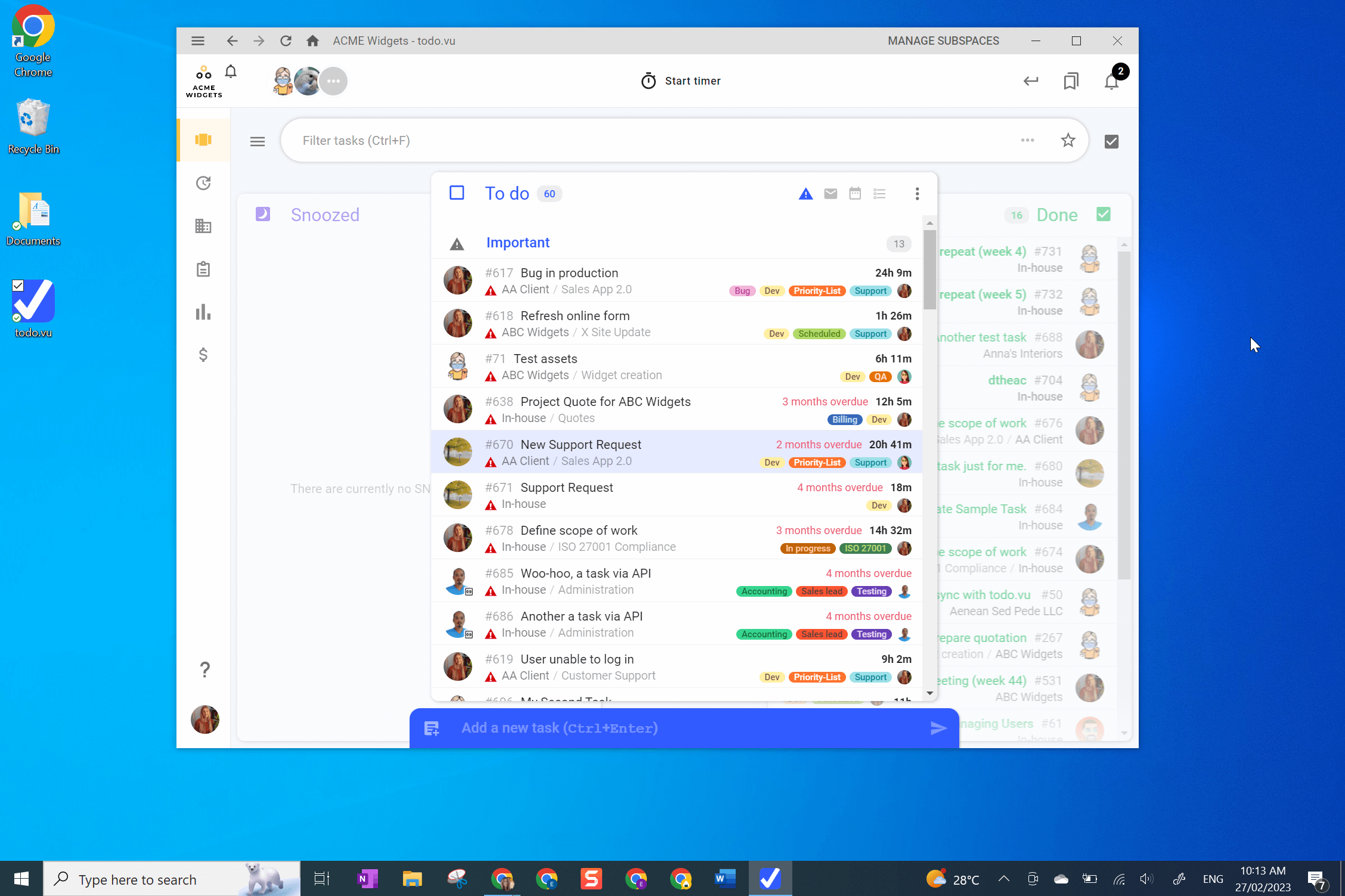Open task #678 Define scope of work

click(677, 538)
